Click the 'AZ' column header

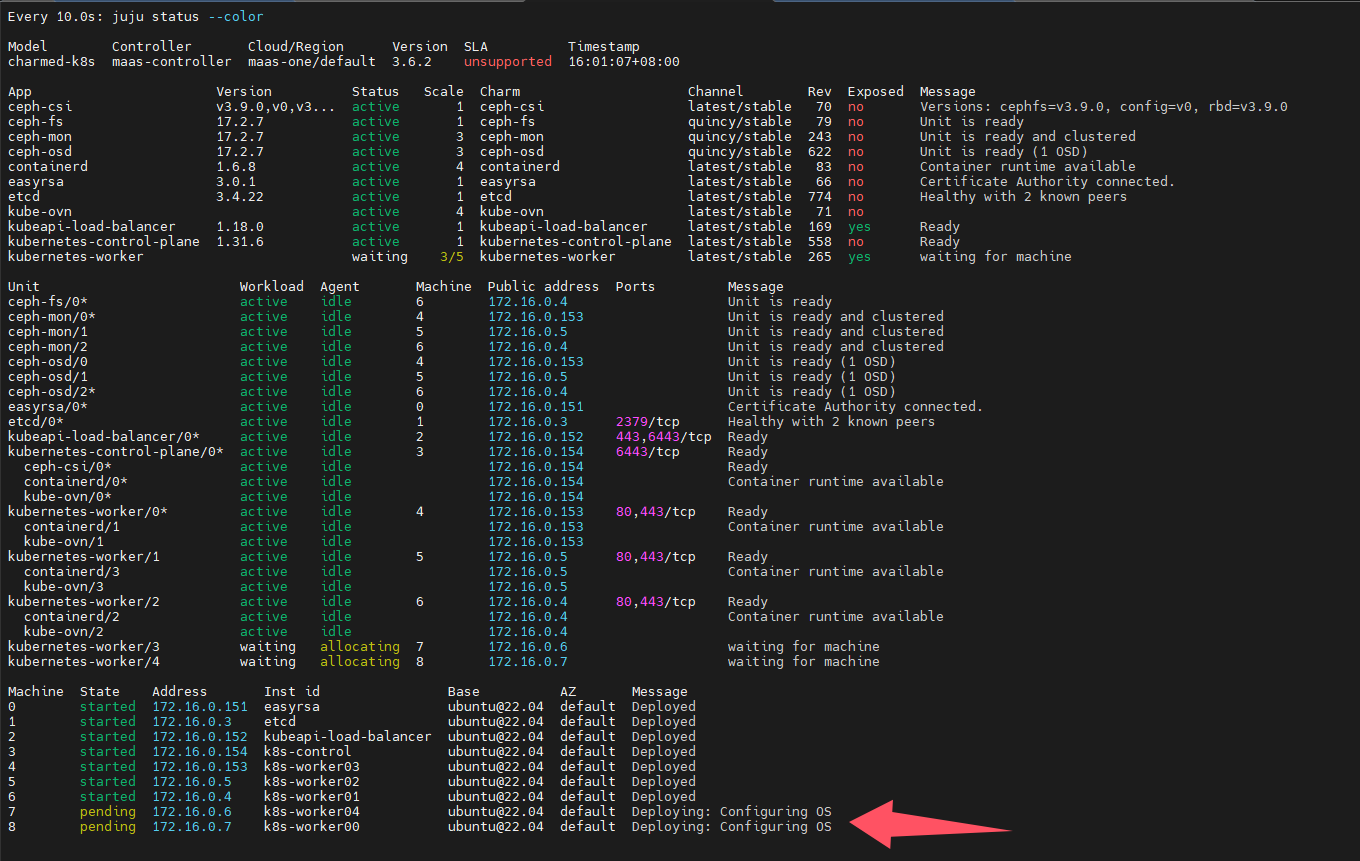pyautogui.click(x=568, y=692)
